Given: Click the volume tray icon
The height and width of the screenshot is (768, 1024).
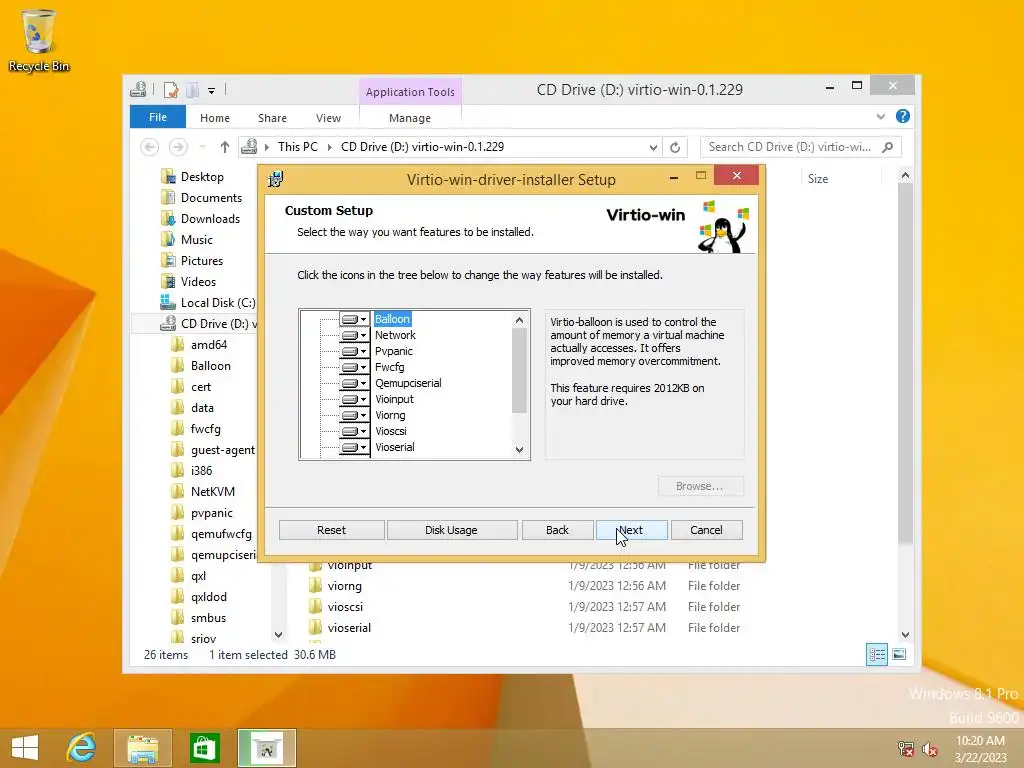Looking at the screenshot, I should pos(930,749).
